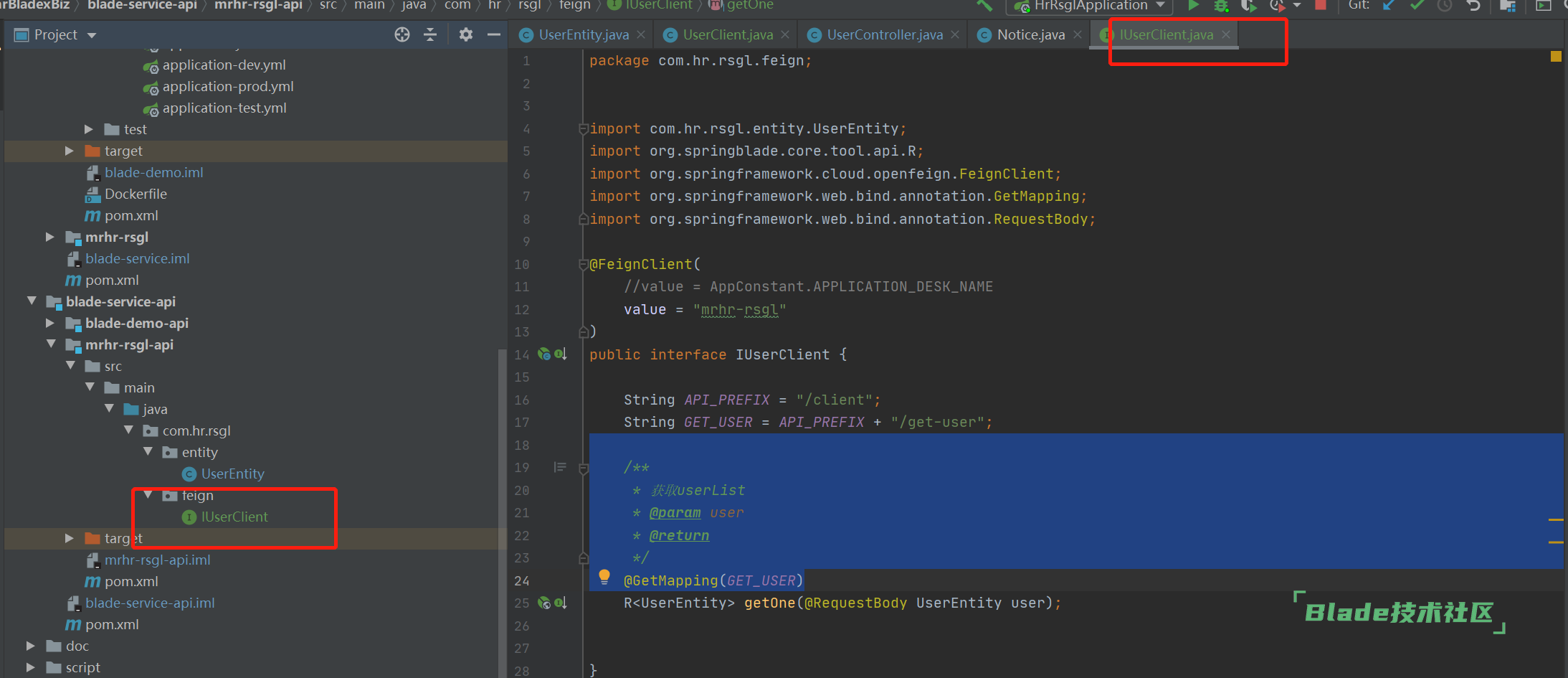Expand the mrhr-rsgl module
This screenshot has width=1568, height=678.
(x=50, y=237)
